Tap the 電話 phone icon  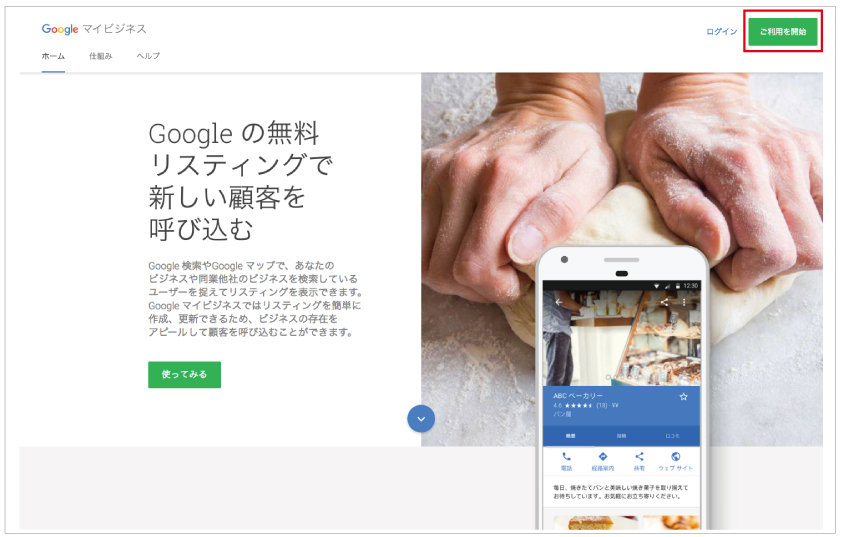(x=566, y=457)
